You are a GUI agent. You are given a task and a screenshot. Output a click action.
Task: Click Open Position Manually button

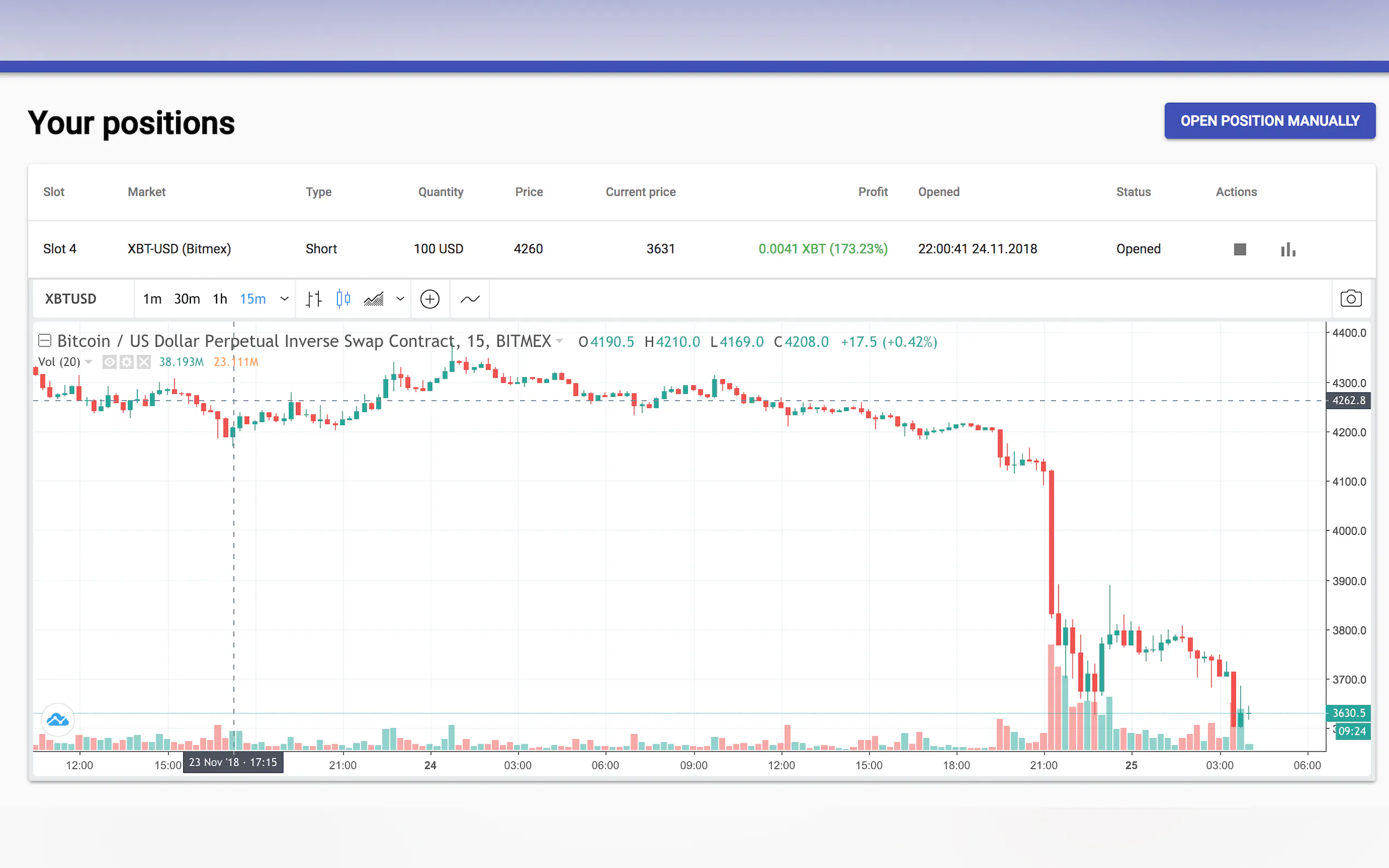point(1270,121)
